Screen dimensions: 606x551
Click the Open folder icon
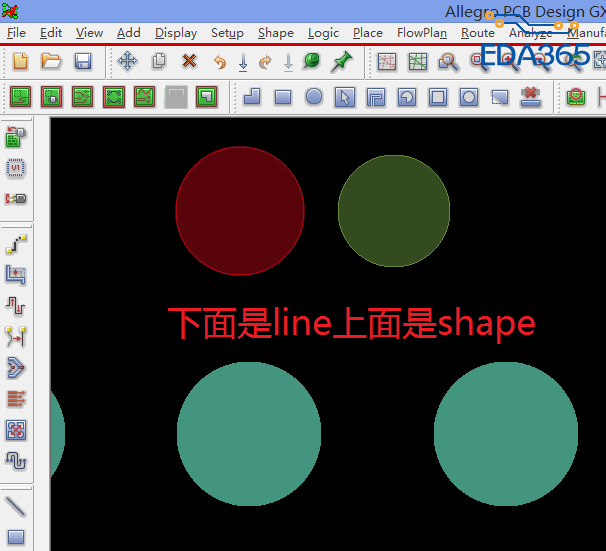click(x=51, y=61)
